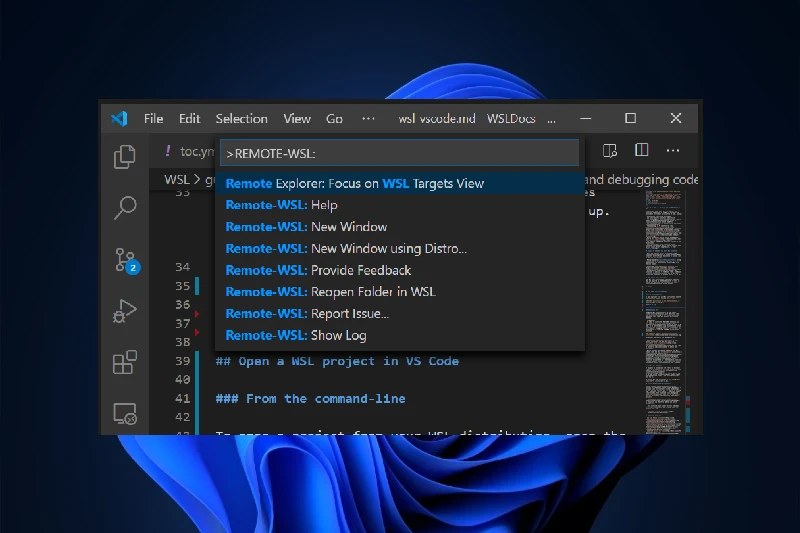Select Remote-WSL: Show Log command
The width and height of the screenshot is (800, 533).
point(399,335)
